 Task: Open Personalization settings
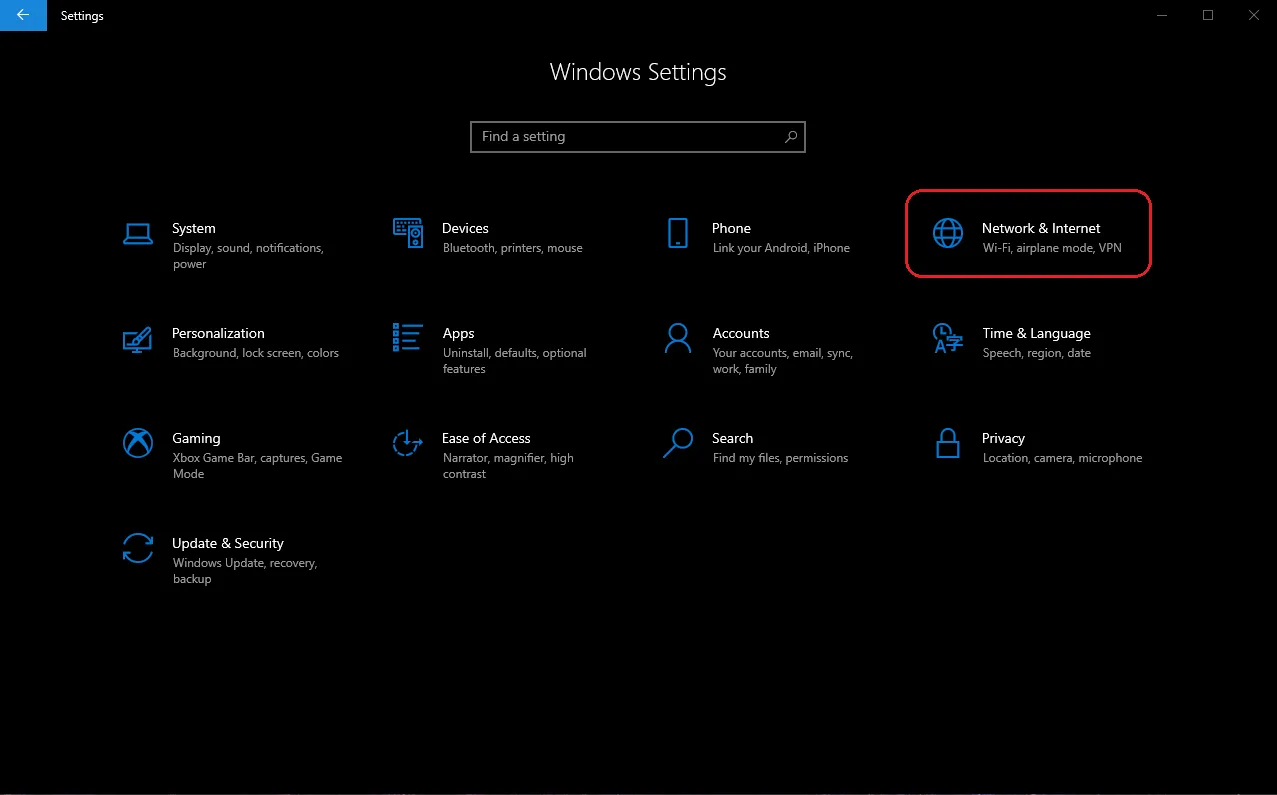point(137,340)
